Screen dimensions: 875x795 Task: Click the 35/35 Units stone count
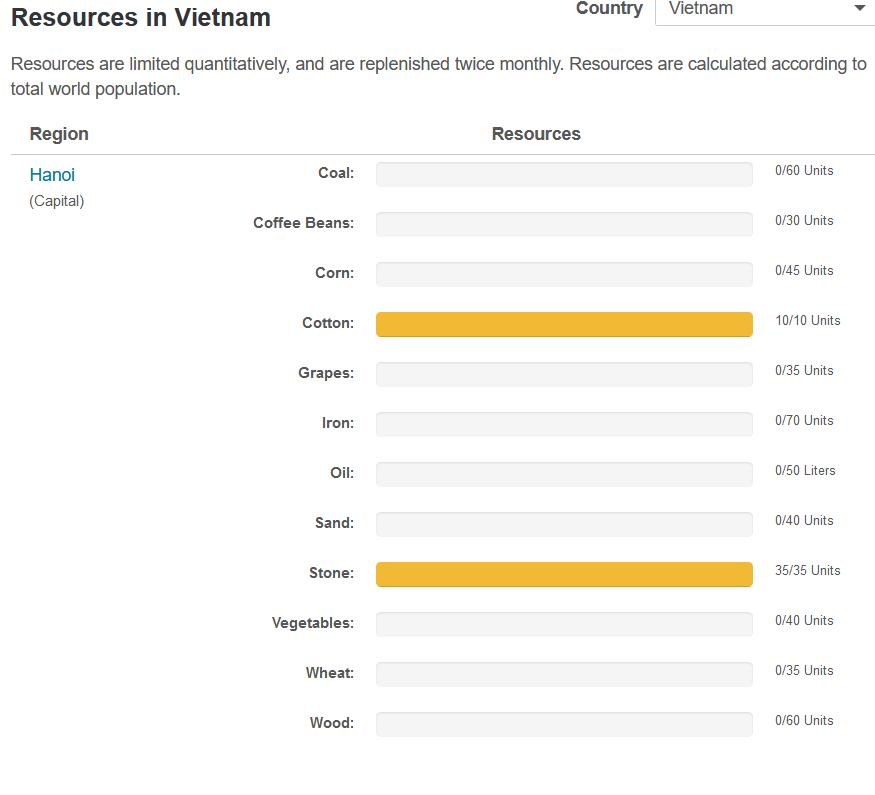coord(807,571)
